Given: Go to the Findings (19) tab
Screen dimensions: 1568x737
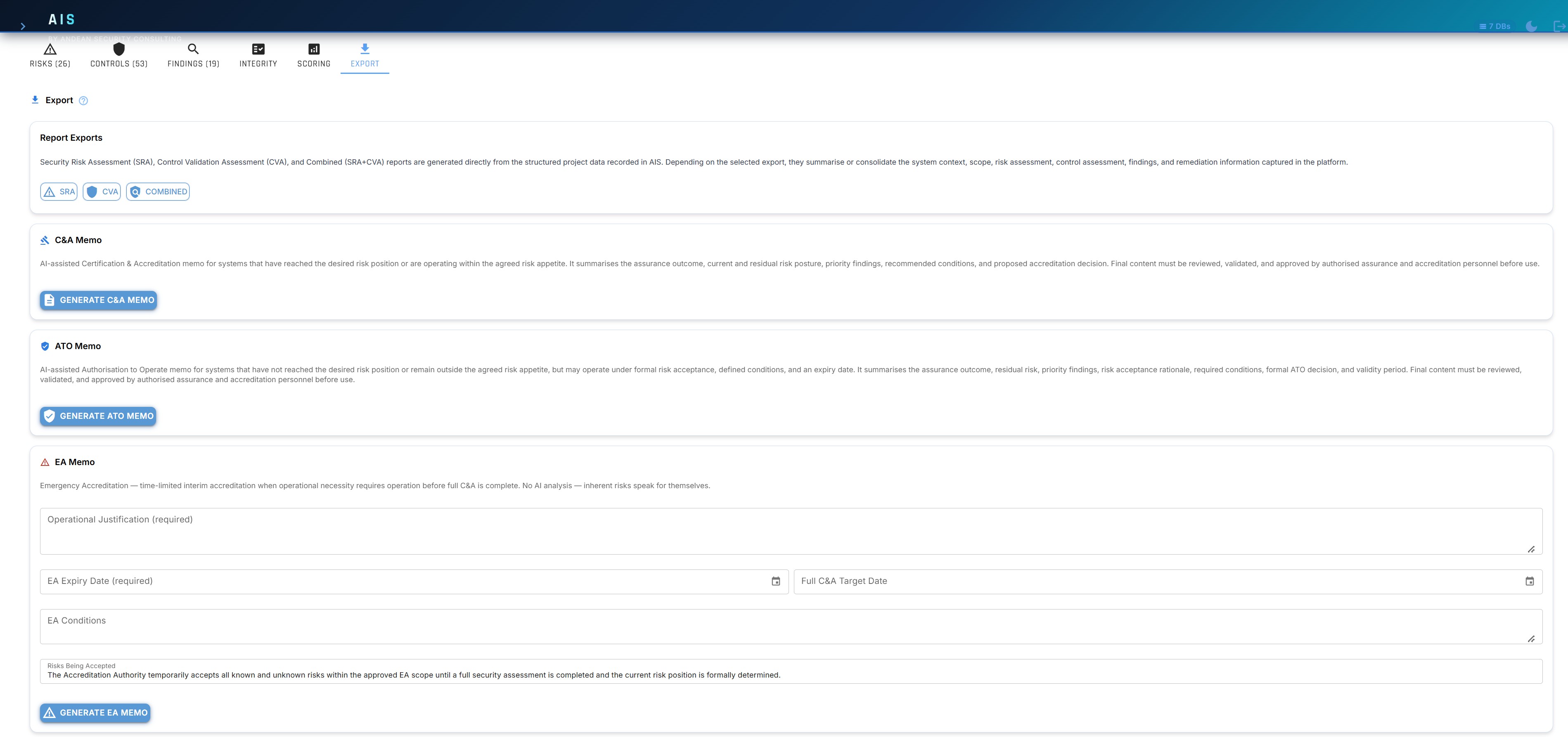Looking at the screenshot, I should (x=194, y=55).
